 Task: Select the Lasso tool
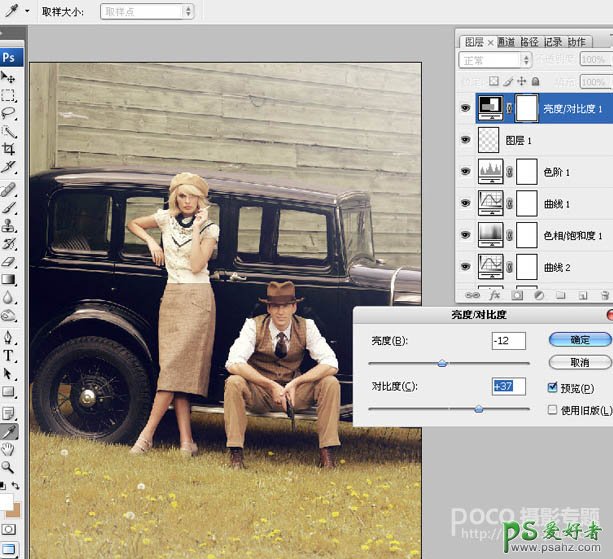(x=9, y=113)
